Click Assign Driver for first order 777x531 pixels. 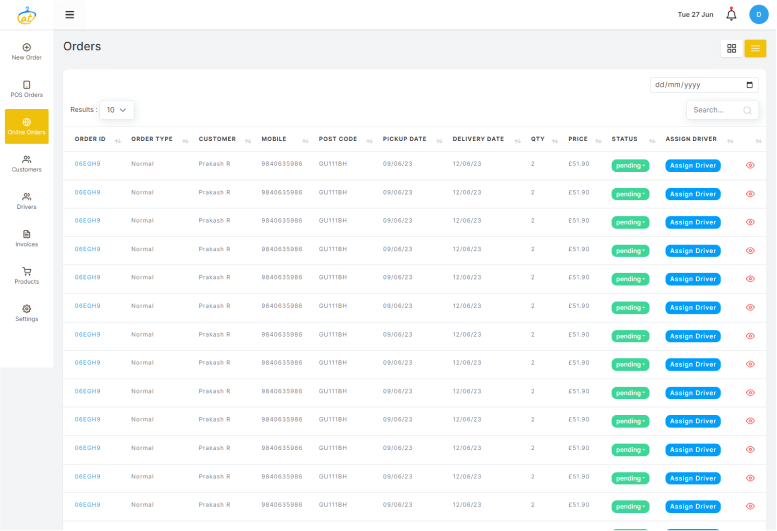(x=693, y=165)
